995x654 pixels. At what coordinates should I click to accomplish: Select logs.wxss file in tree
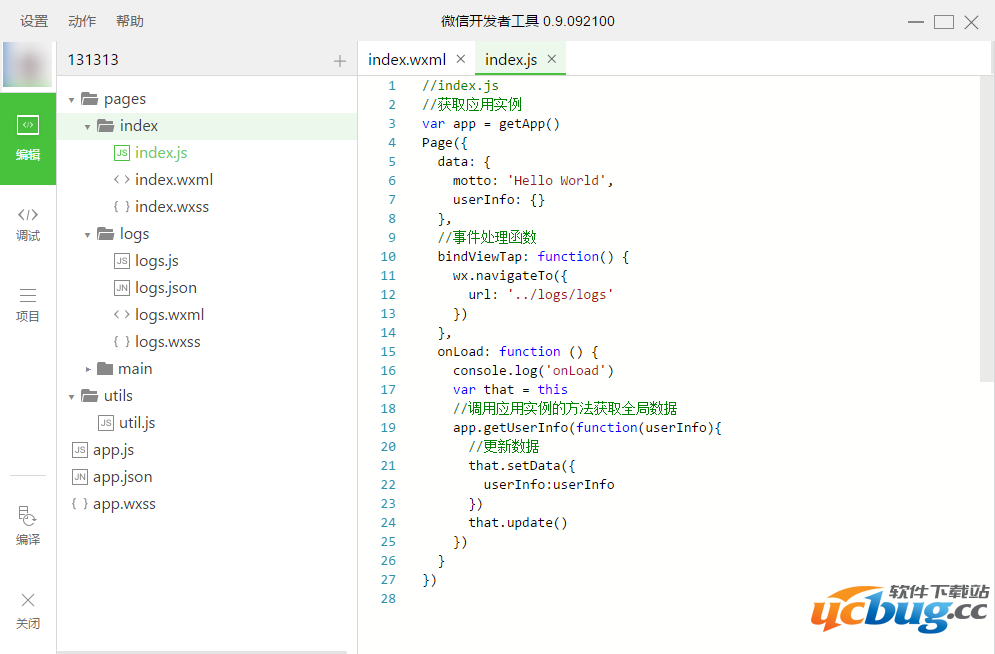(167, 342)
